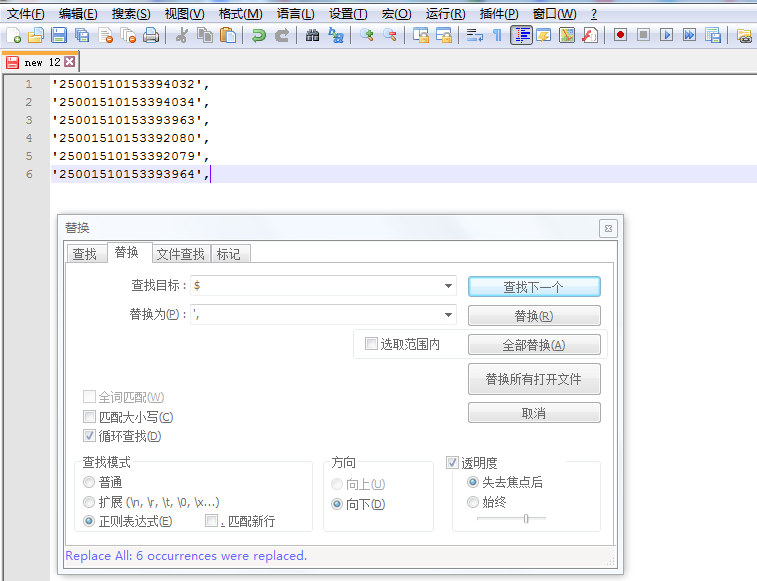This screenshot has height=581, width=757.
Task: Enable the 选取范围内 checkbox
Action: coord(371,344)
